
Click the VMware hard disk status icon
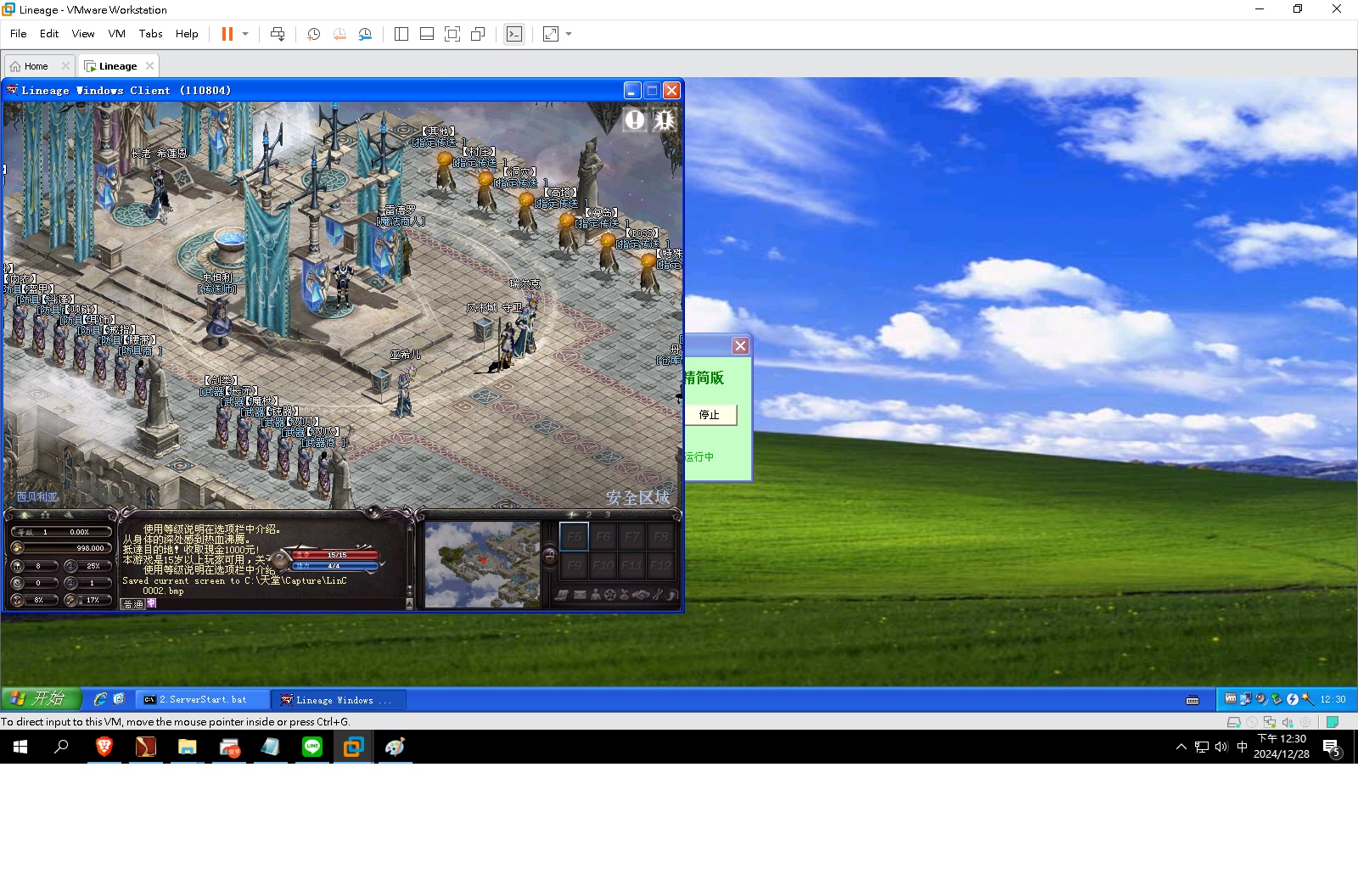(x=1234, y=722)
